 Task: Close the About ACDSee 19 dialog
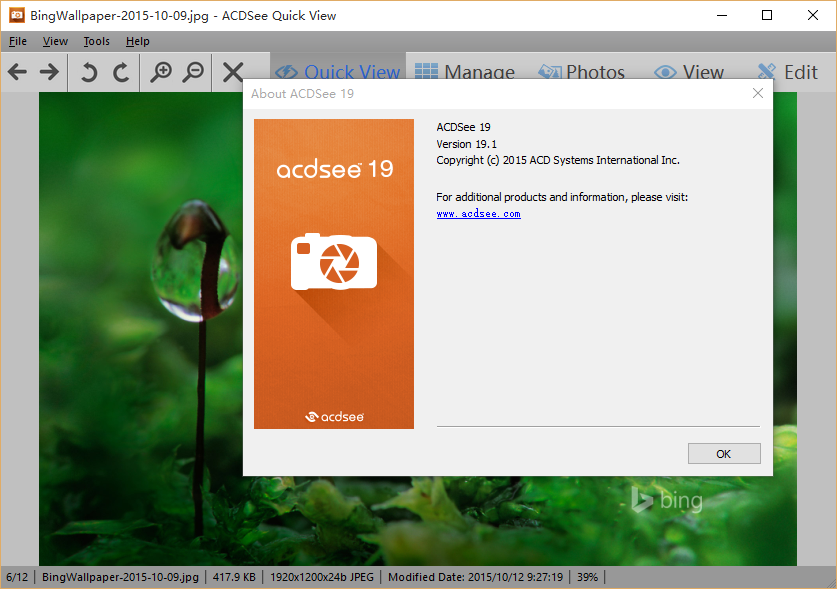pos(758,93)
